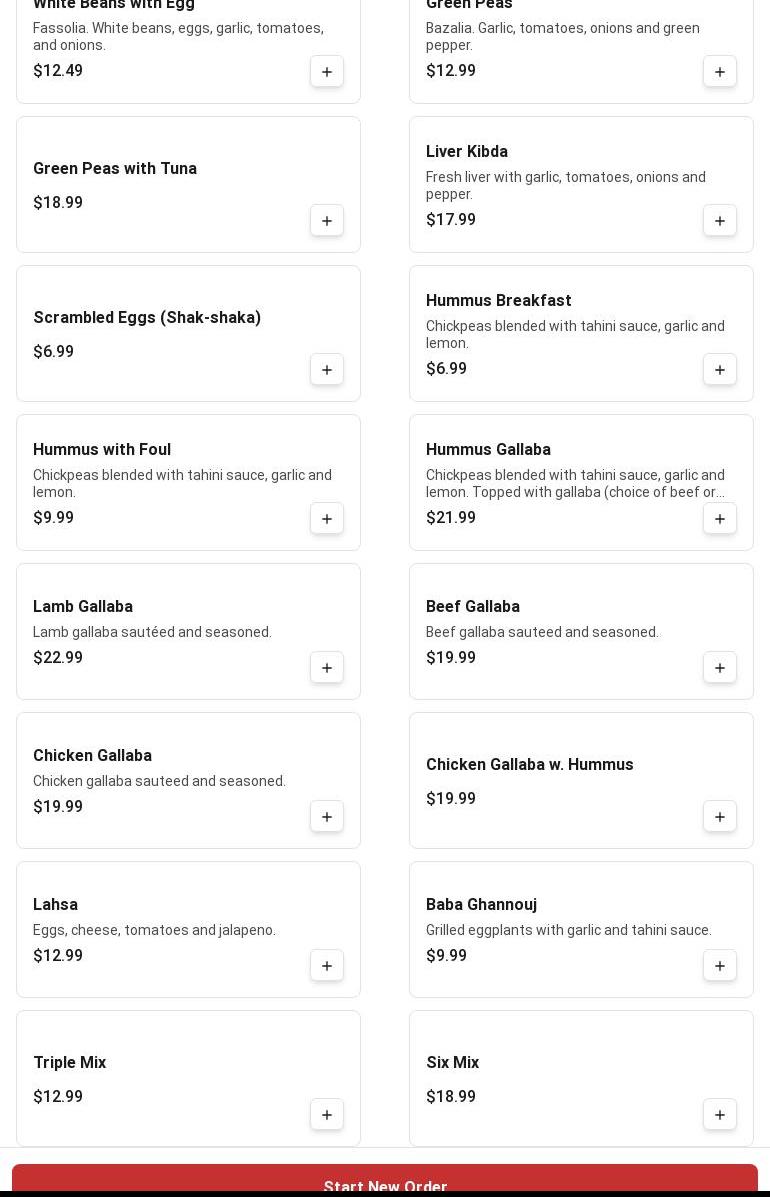Add Scrambled Eggs (Shak-shaka) to cart
The image size is (770, 1197).
pyautogui.click(x=327, y=369)
